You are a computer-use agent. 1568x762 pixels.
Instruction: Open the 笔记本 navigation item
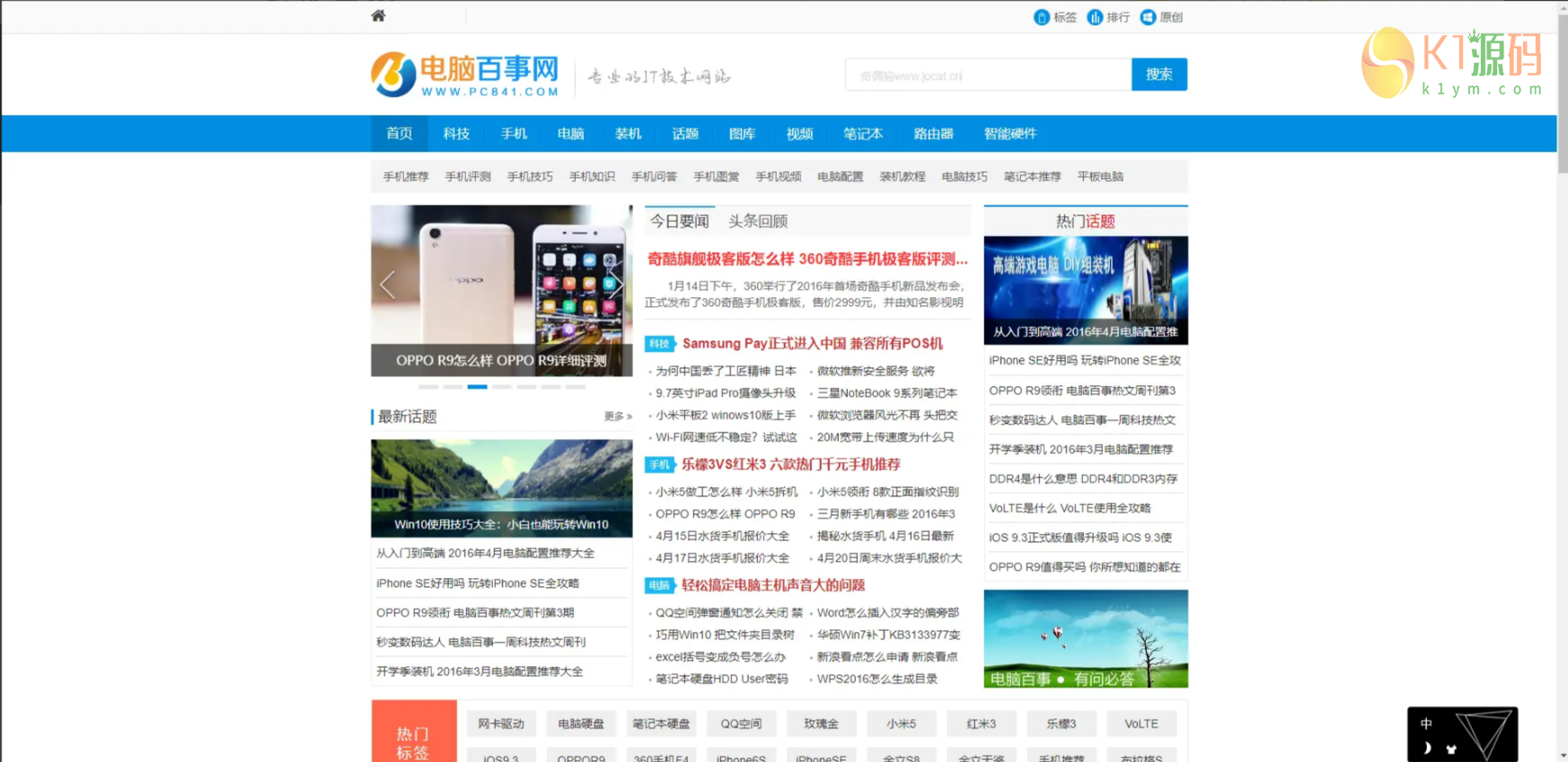click(863, 134)
